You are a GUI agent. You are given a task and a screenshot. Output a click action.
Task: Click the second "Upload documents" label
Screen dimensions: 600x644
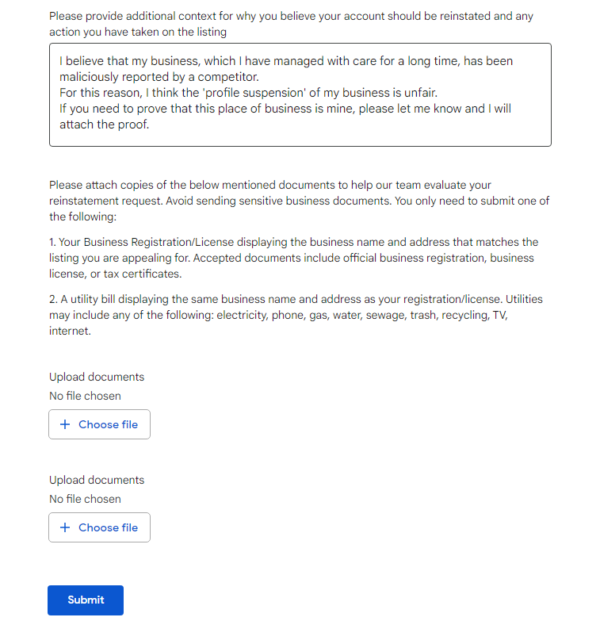coord(97,480)
